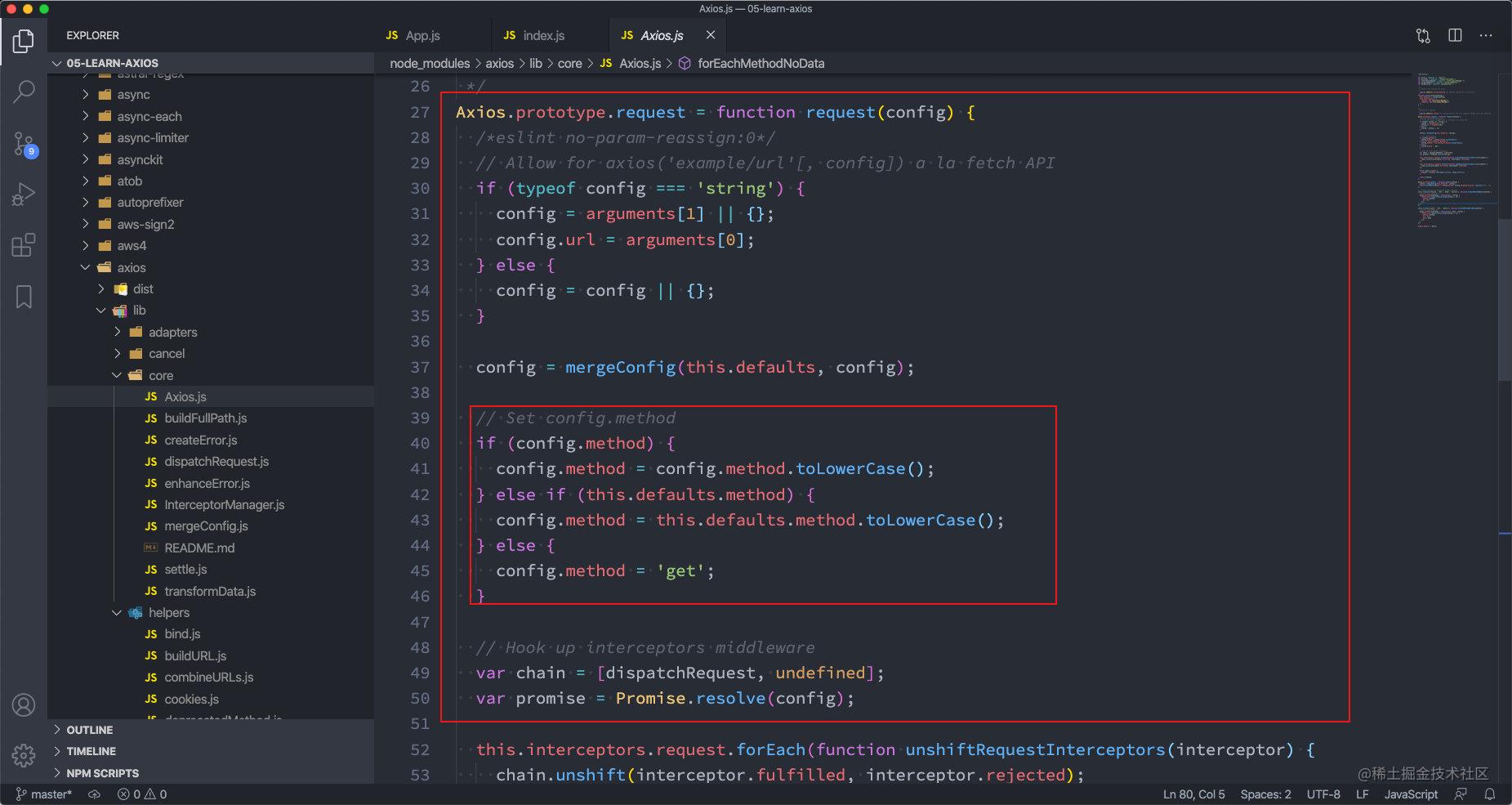Open the Source Control view showing 9 changes
This screenshot has height=805, width=1512.
tap(24, 144)
